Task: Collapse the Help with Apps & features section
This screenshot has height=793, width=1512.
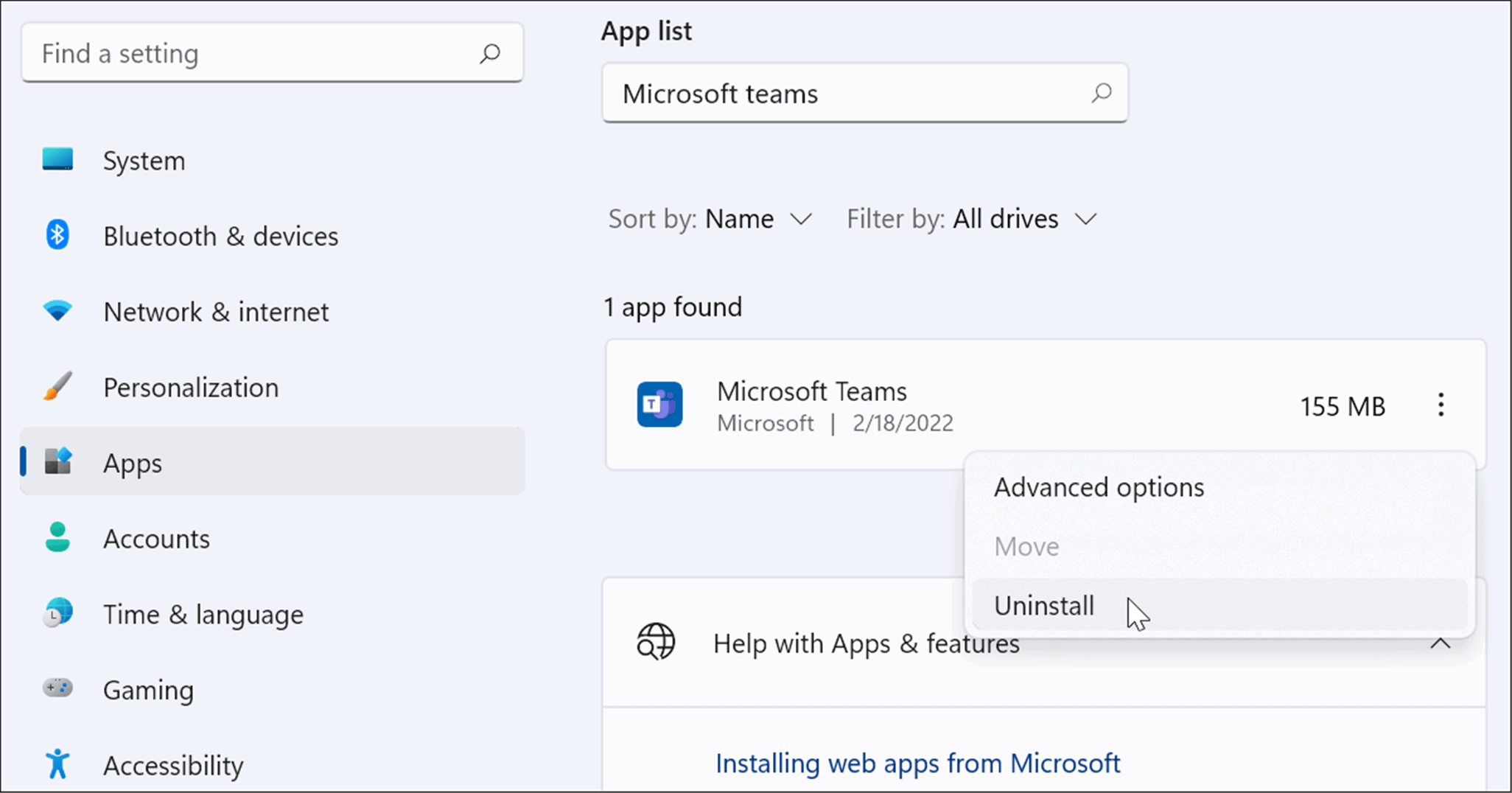Action: 1441,643
